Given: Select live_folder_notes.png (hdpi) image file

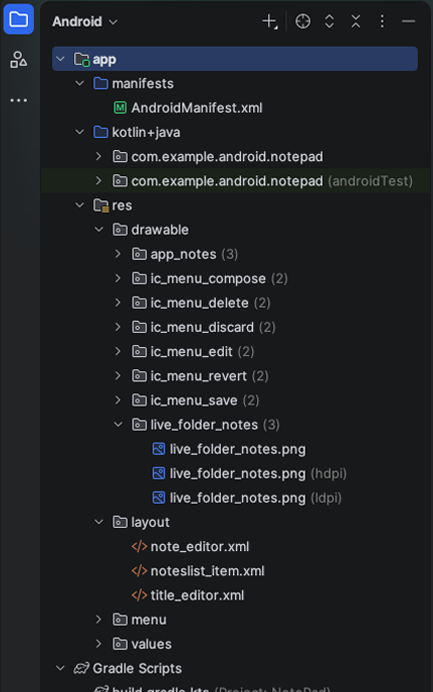Looking at the screenshot, I should (x=249, y=474).
